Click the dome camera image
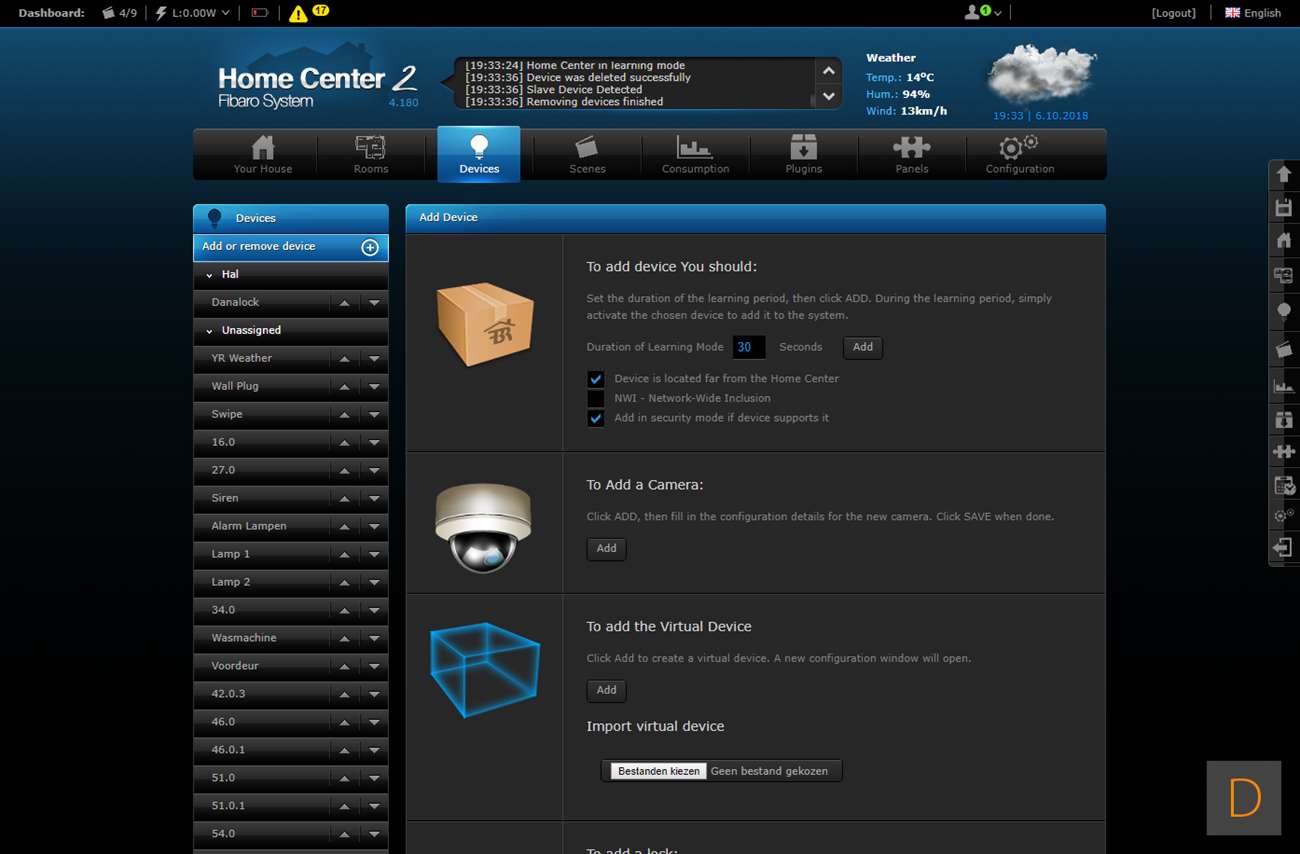The width and height of the screenshot is (1300, 854). (483, 527)
